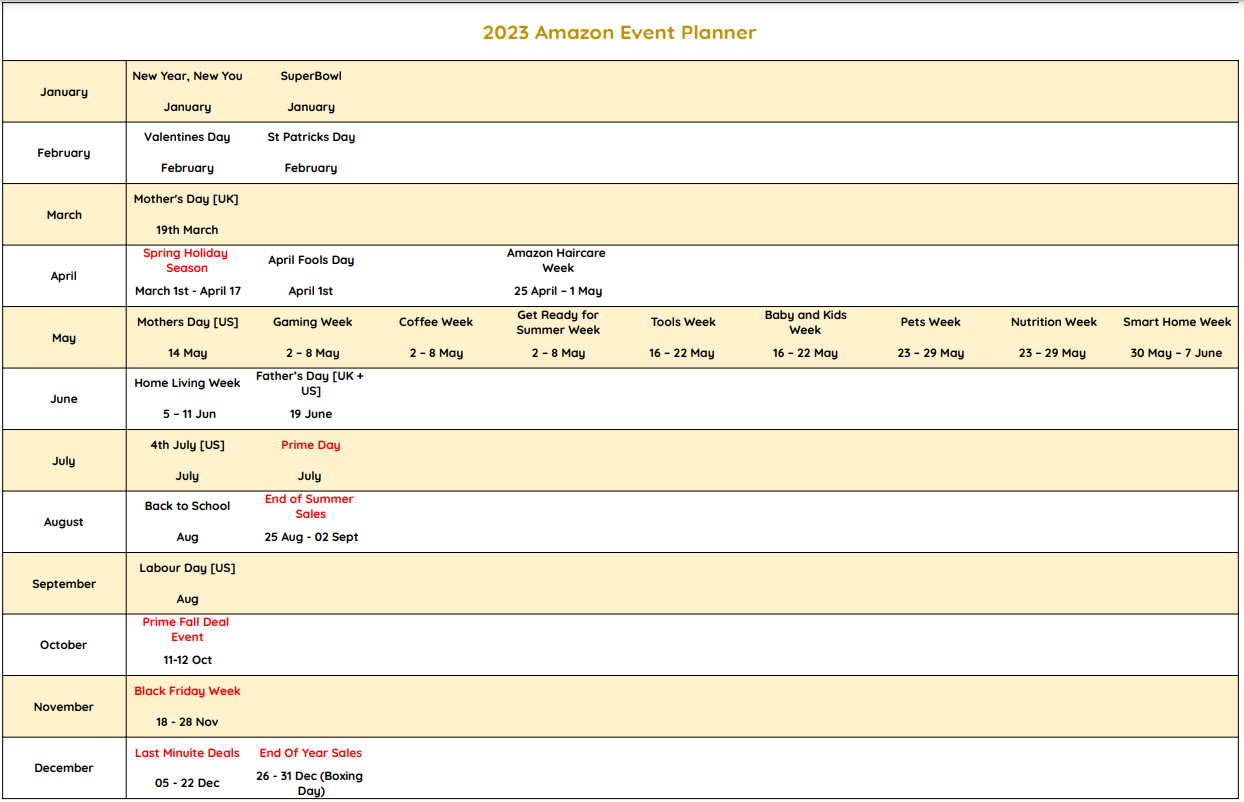Image resolution: width=1244 pixels, height=802 pixels.
Task: Select the "Smart Home Week" event
Action: pyautogui.click(x=1177, y=322)
